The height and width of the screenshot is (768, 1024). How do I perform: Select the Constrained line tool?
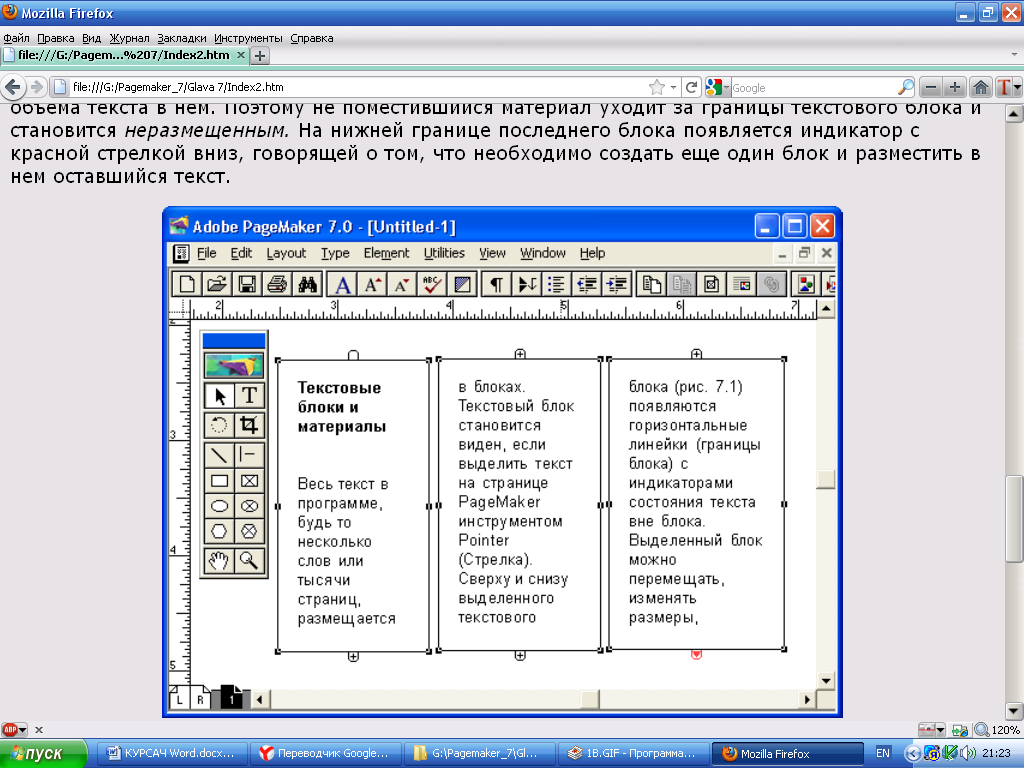(249, 454)
